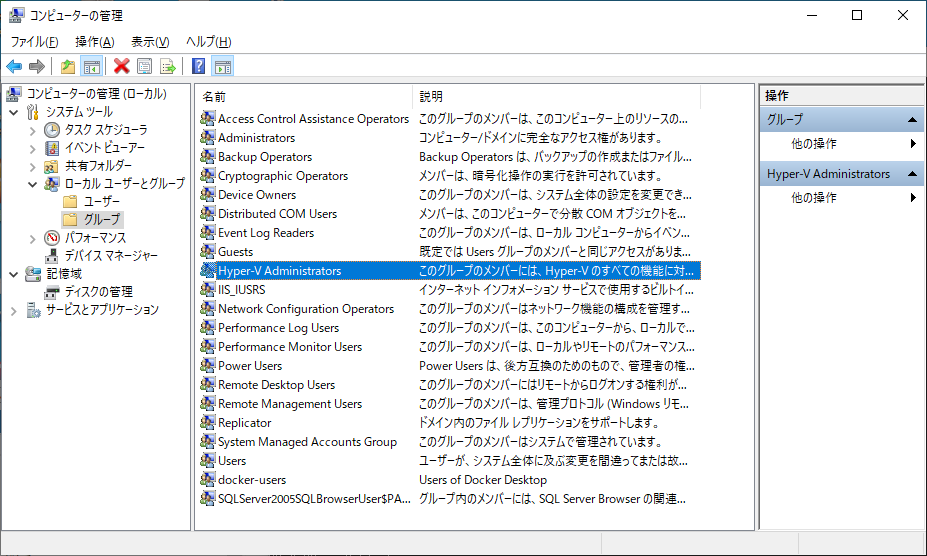Expand the パフォーマンス node chevron
The height and width of the screenshot is (556, 927).
tap(33, 238)
